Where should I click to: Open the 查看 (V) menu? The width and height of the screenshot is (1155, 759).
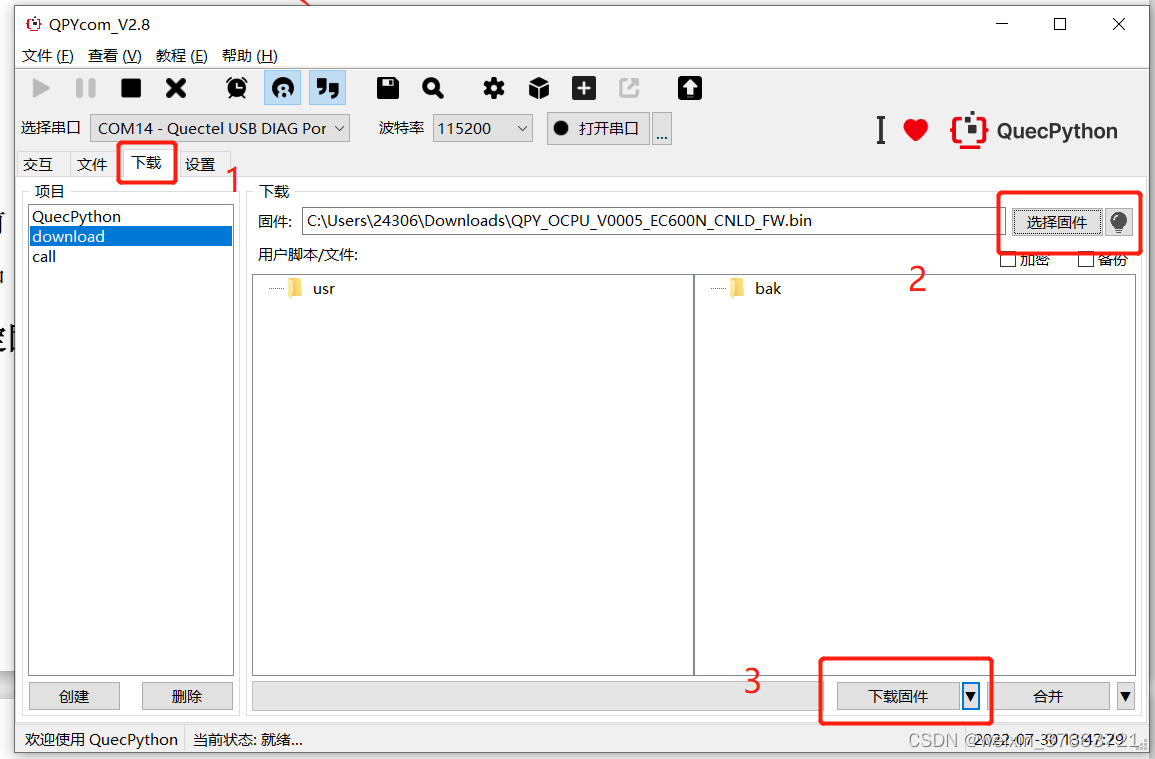click(x=114, y=56)
